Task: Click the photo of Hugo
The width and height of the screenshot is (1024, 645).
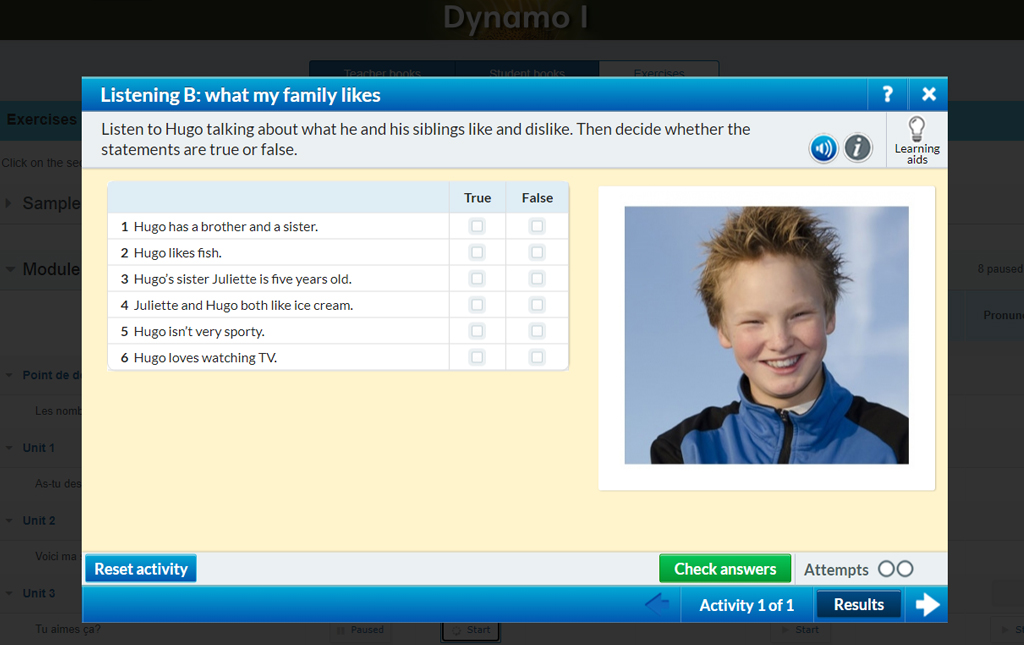Action: (x=766, y=335)
